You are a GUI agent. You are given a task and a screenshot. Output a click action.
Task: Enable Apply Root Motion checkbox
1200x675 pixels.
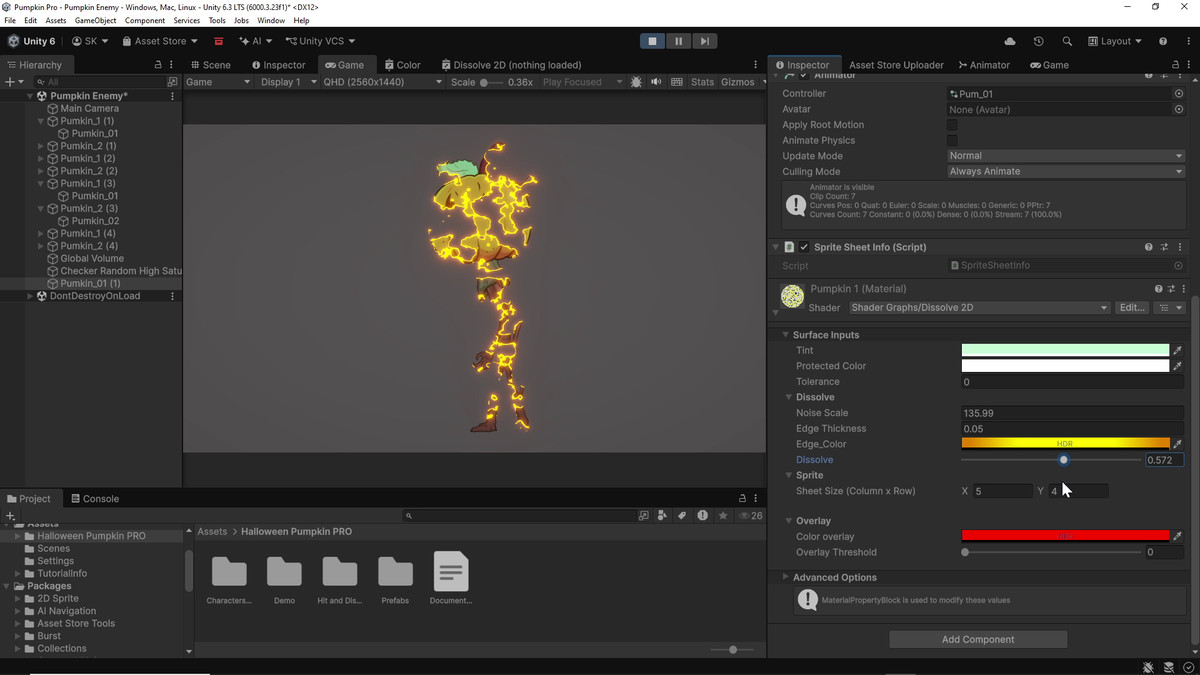(952, 125)
